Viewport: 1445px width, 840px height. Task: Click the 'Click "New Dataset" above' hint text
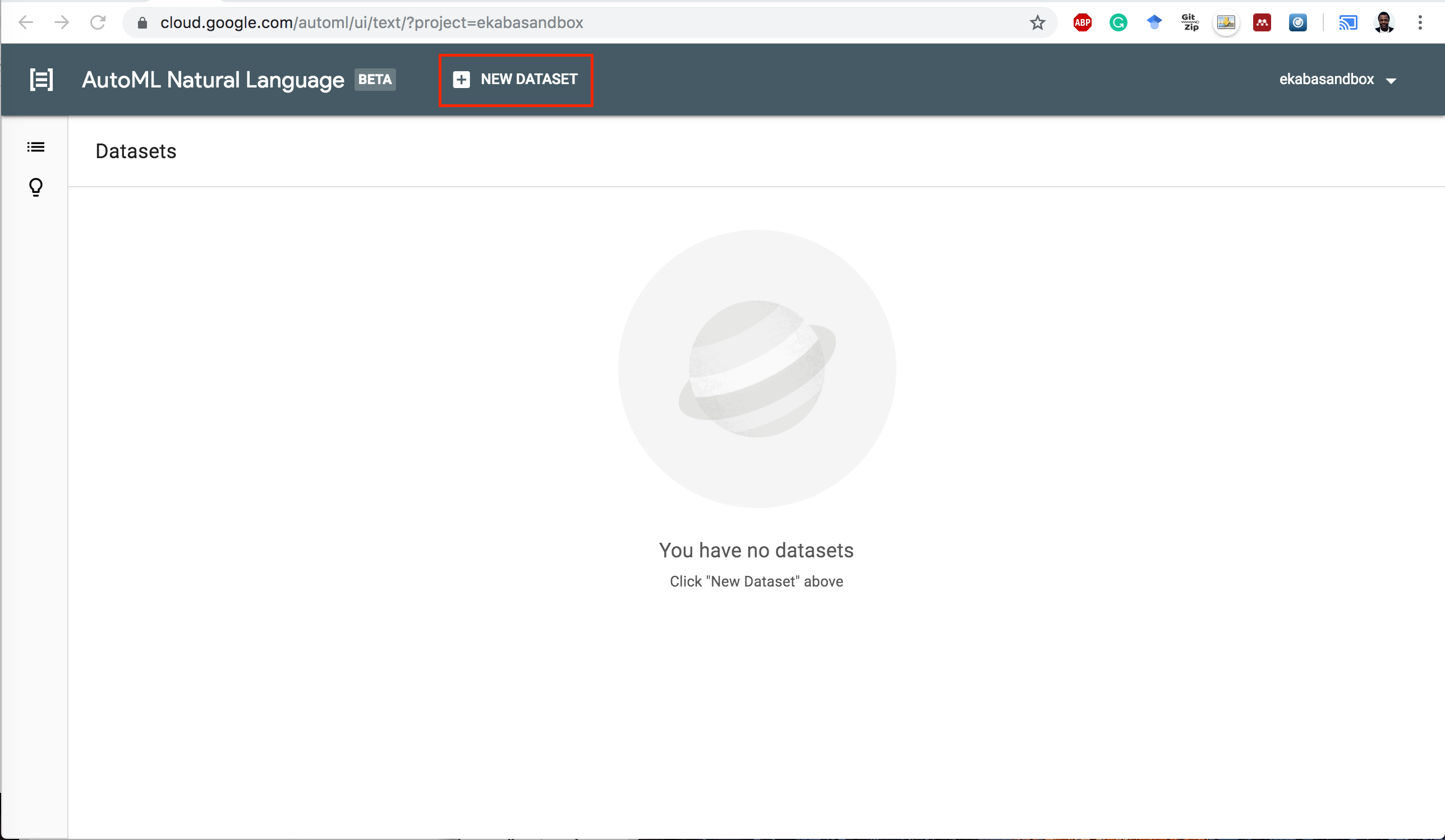756,581
